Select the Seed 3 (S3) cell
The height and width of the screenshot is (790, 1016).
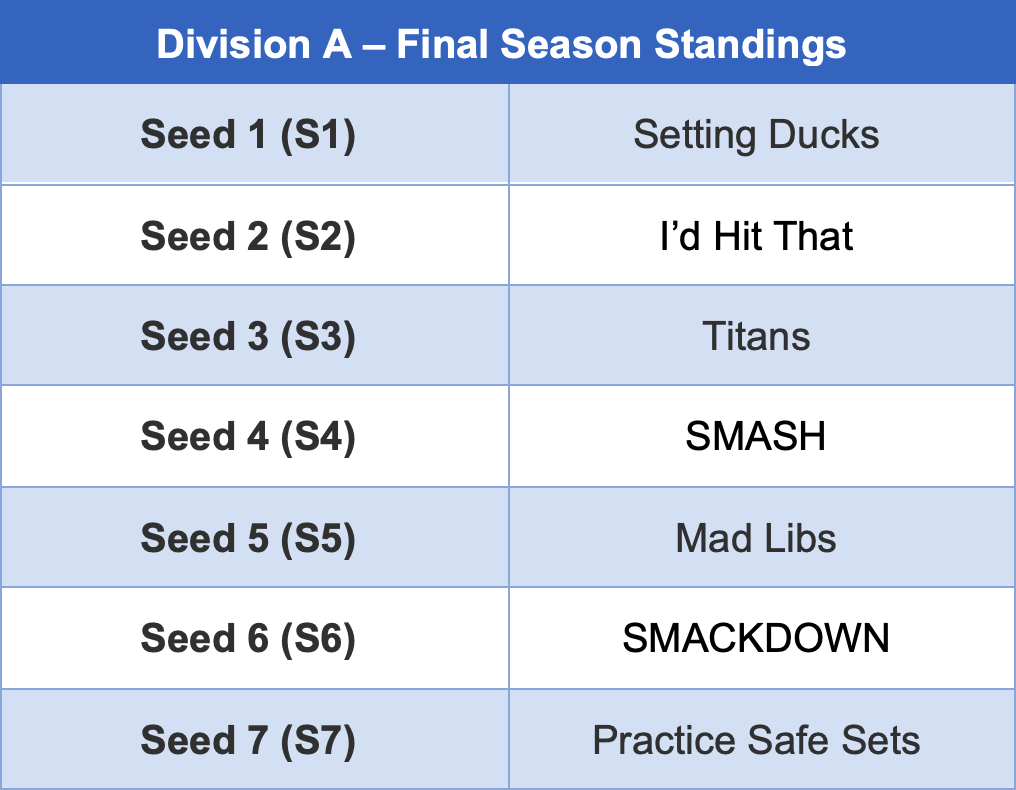click(248, 336)
